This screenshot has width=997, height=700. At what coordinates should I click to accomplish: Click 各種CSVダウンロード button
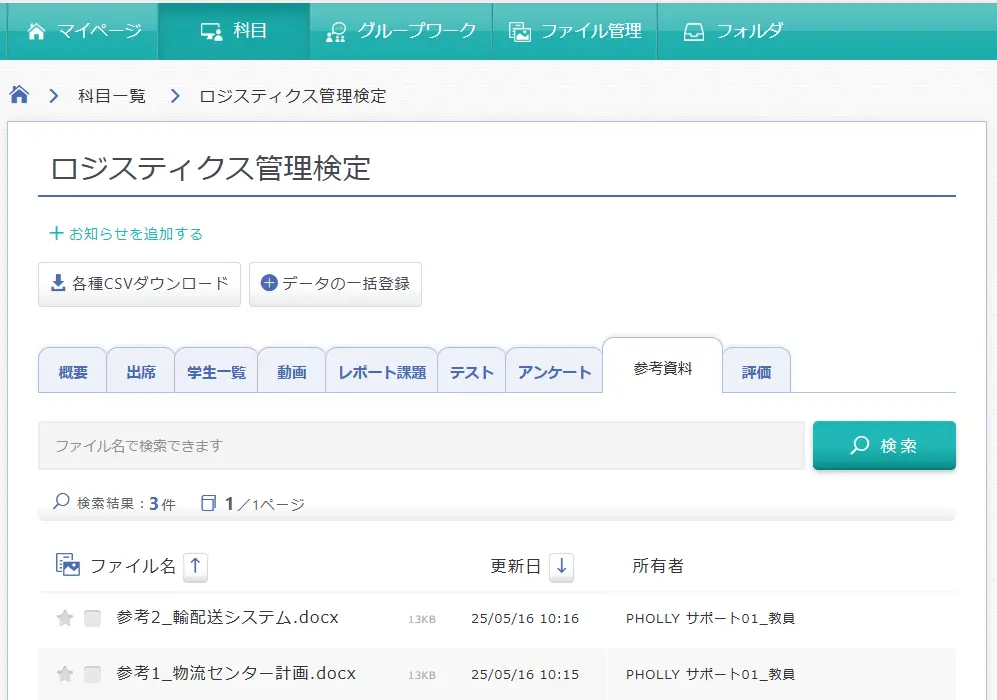139,284
